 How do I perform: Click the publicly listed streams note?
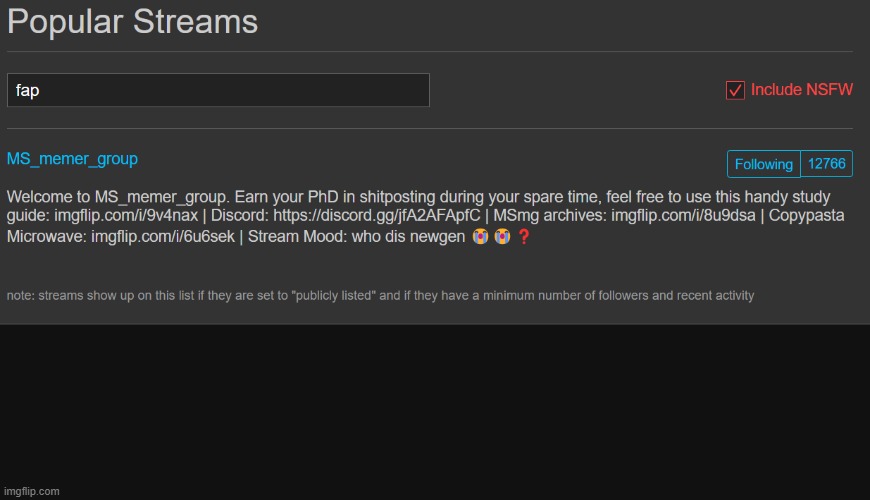point(380,295)
